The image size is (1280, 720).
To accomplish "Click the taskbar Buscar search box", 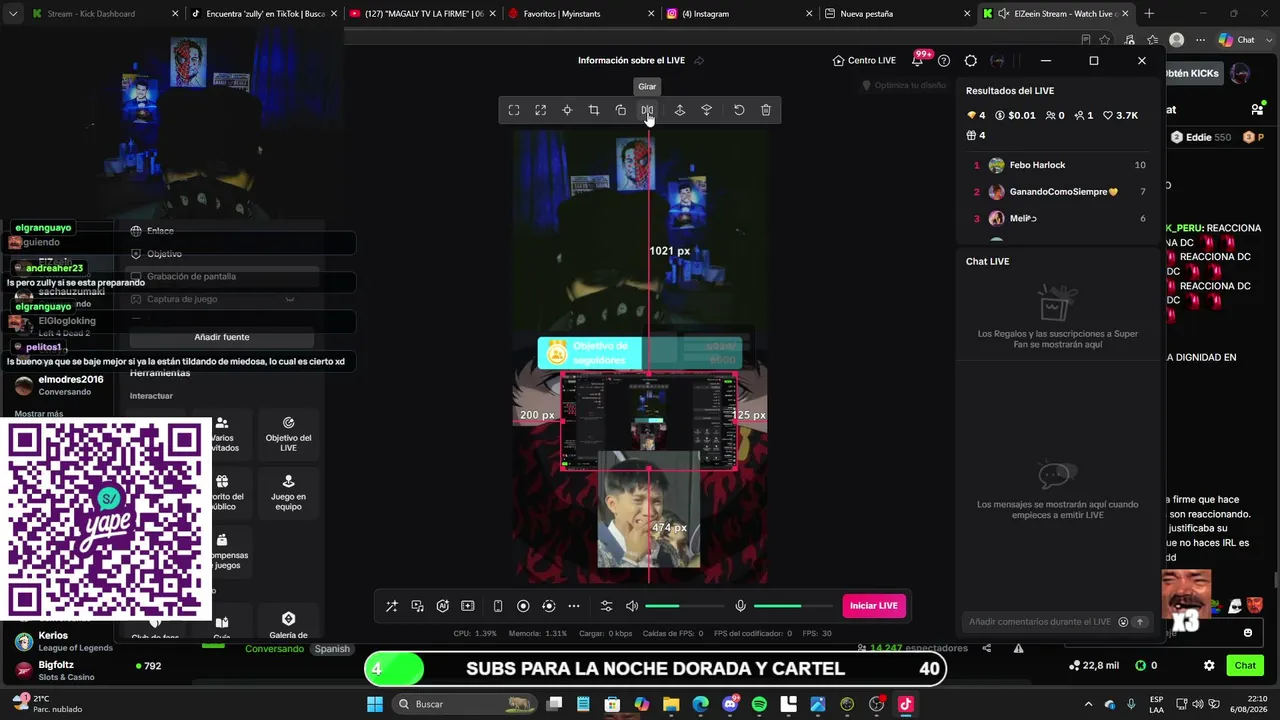I will click(464, 704).
